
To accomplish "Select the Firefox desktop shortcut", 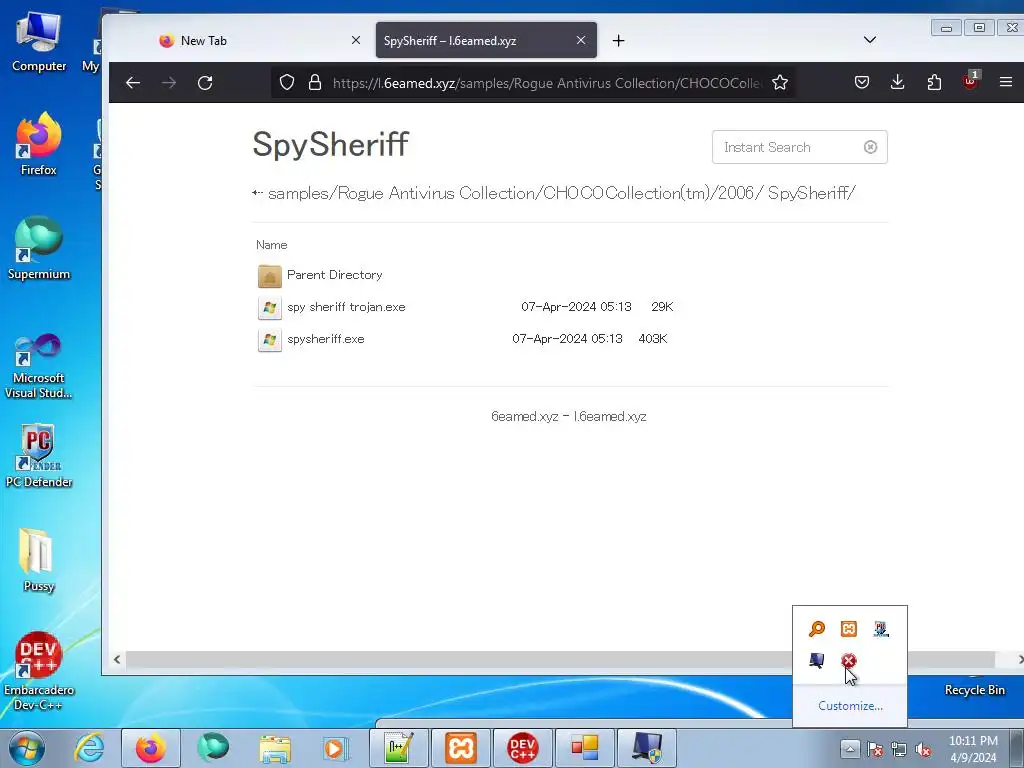I will (39, 144).
